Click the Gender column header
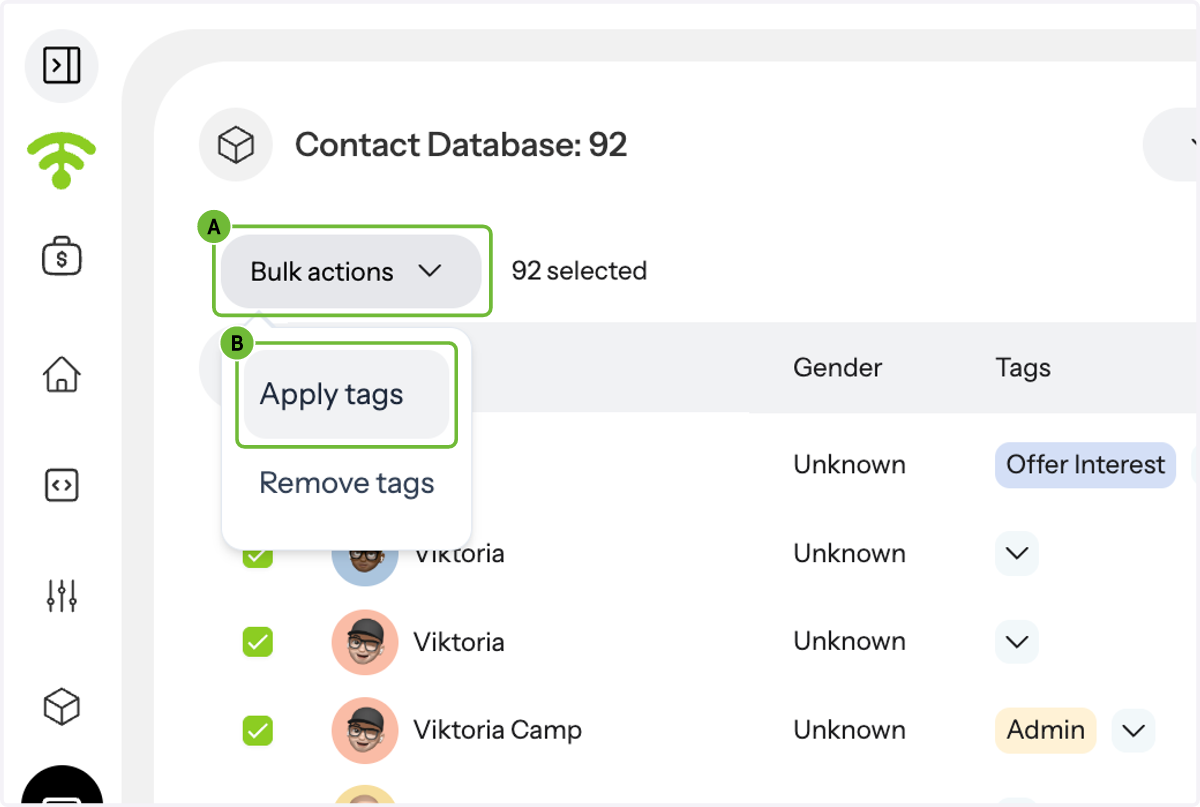Image resolution: width=1200 pixels, height=807 pixels. pyautogui.click(x=838, y=367)
